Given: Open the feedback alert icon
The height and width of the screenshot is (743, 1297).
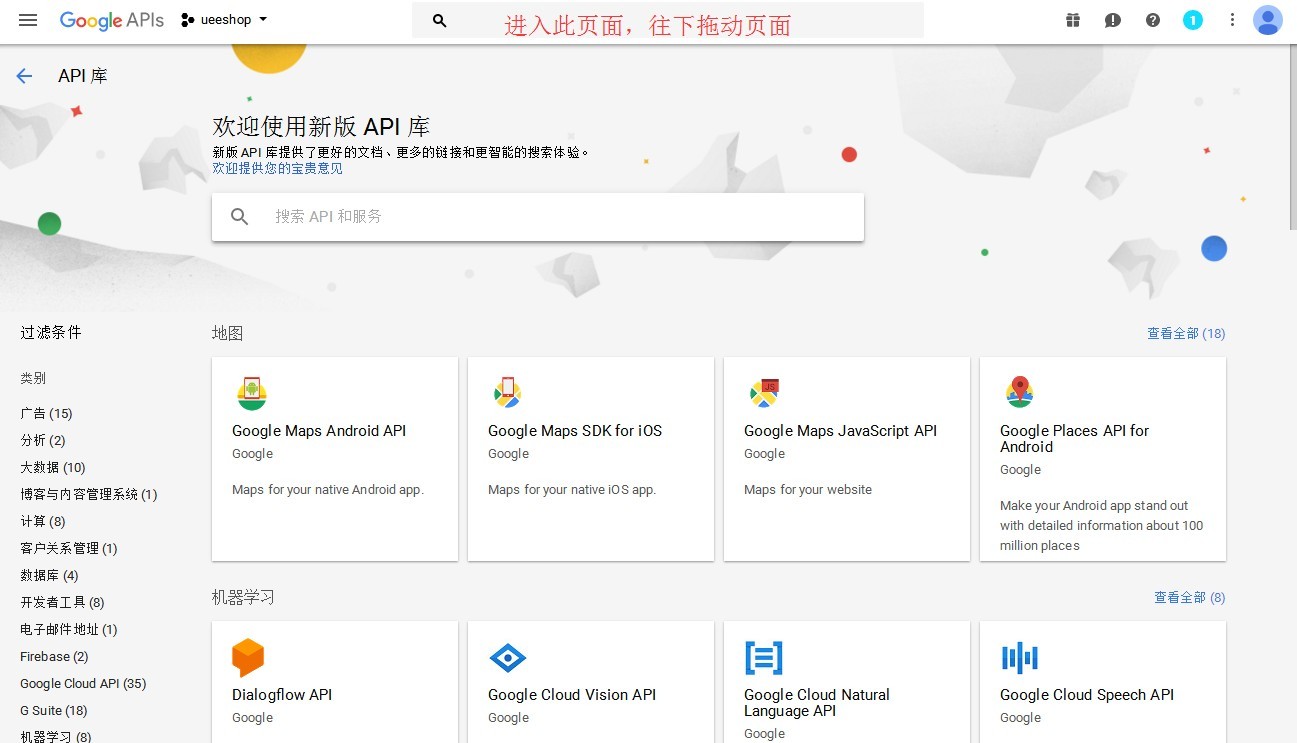Looking at the screenshot, I should point(1113,20).
